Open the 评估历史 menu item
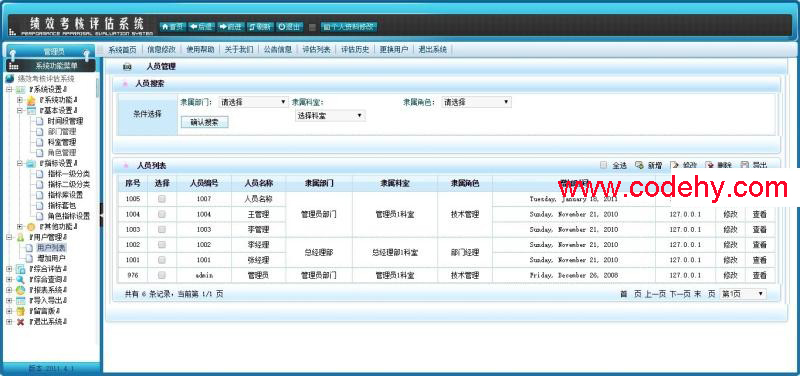 point(355,49)
